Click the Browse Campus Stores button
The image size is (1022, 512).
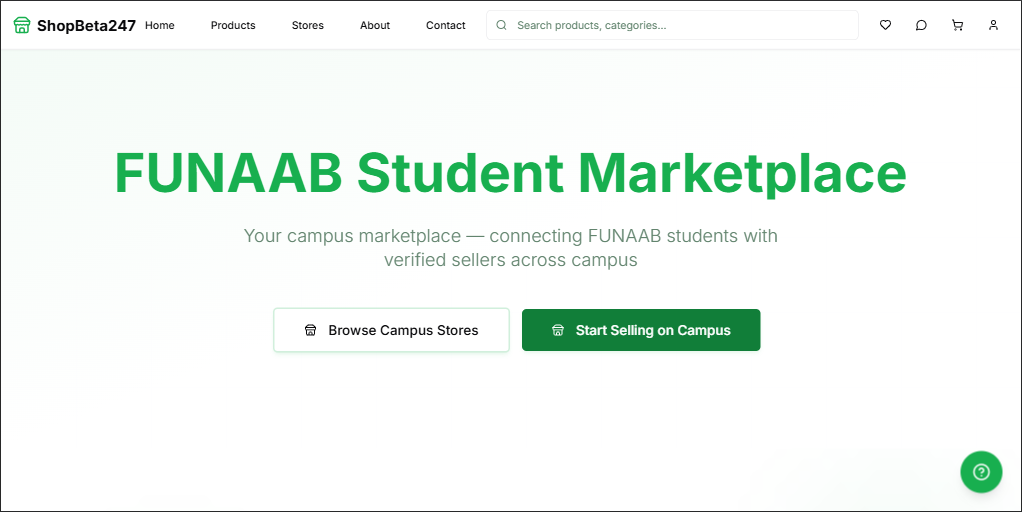(x=391, y=330)
